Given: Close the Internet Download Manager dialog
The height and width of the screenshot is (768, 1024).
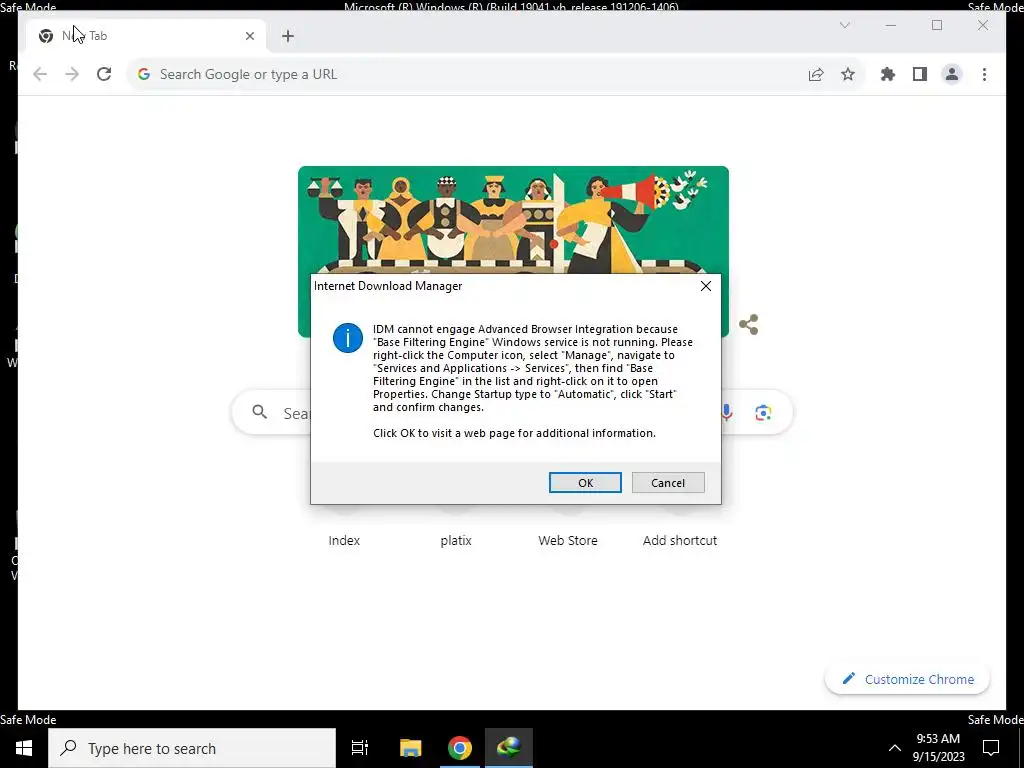Looking at the screenshot, I should click(705, 286).
